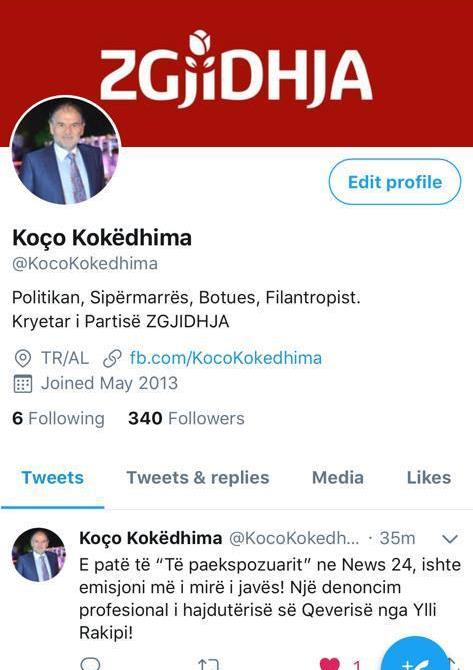Open the fb.com/KocoKokedhima link
This screenshot has height=670, width=473.
click(226, 358)
